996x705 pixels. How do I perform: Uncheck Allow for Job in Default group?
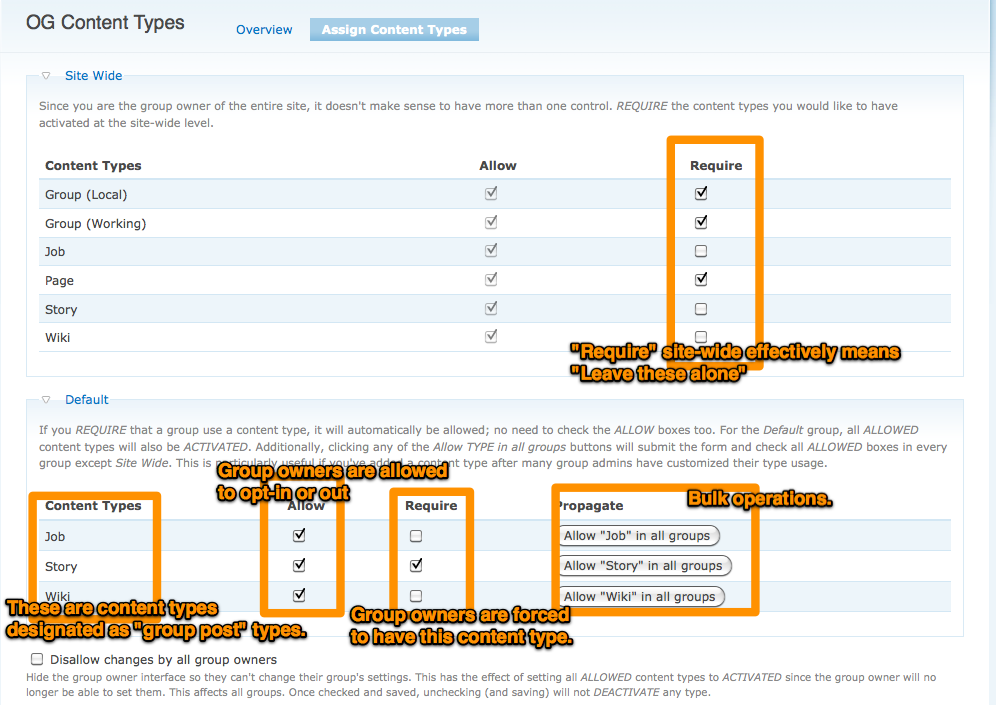tap(299, 535)
